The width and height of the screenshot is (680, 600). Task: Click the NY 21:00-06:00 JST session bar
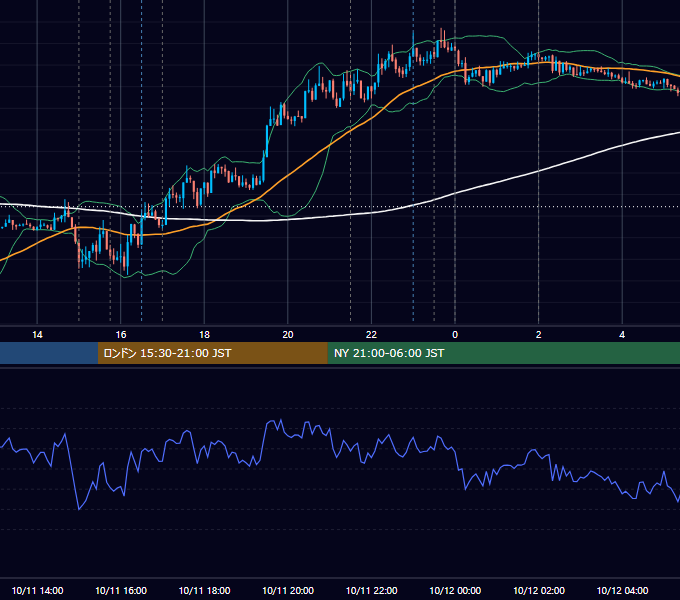pyautogui.click(x=503, y=353)
